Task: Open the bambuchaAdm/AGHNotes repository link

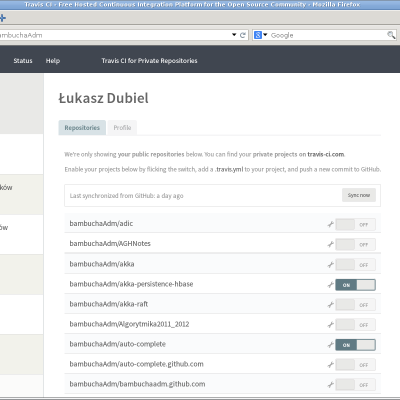Action: (110, 244)
